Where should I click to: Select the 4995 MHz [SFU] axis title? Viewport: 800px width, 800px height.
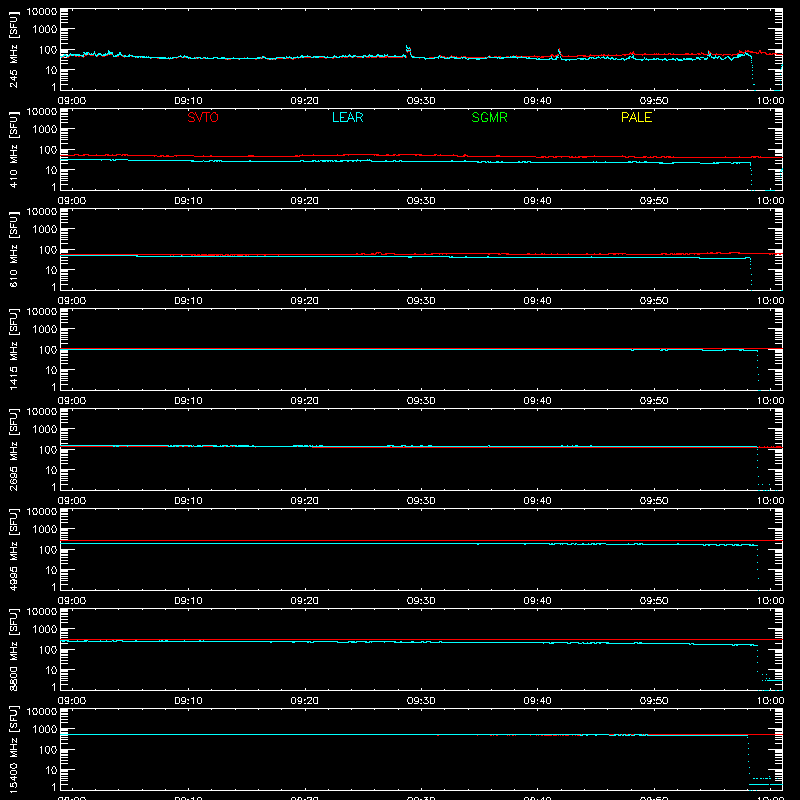click(x=13, y=549)
